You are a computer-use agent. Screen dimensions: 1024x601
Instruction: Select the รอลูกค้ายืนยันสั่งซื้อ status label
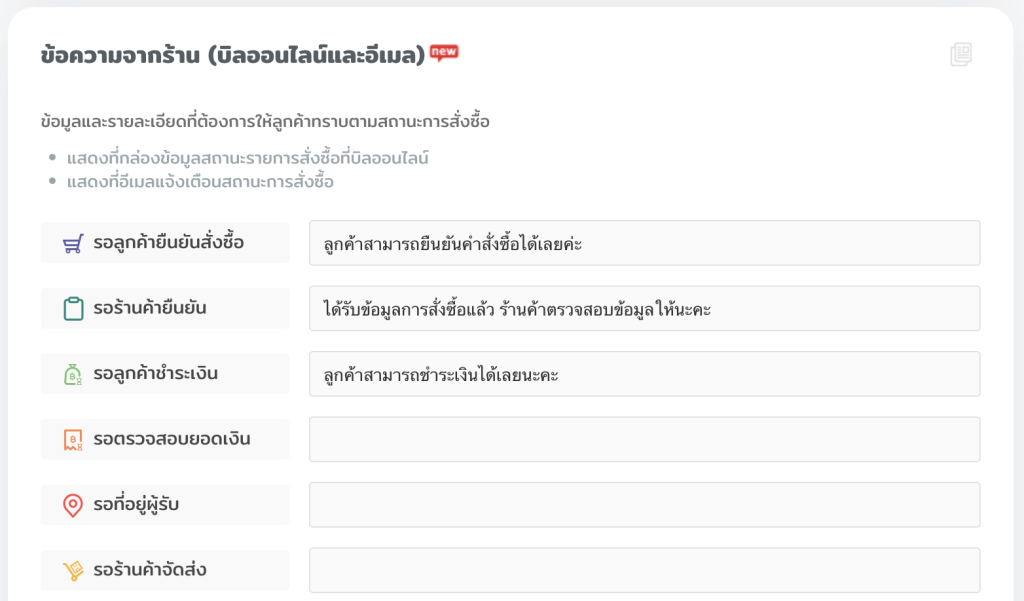tap(168, 243)
